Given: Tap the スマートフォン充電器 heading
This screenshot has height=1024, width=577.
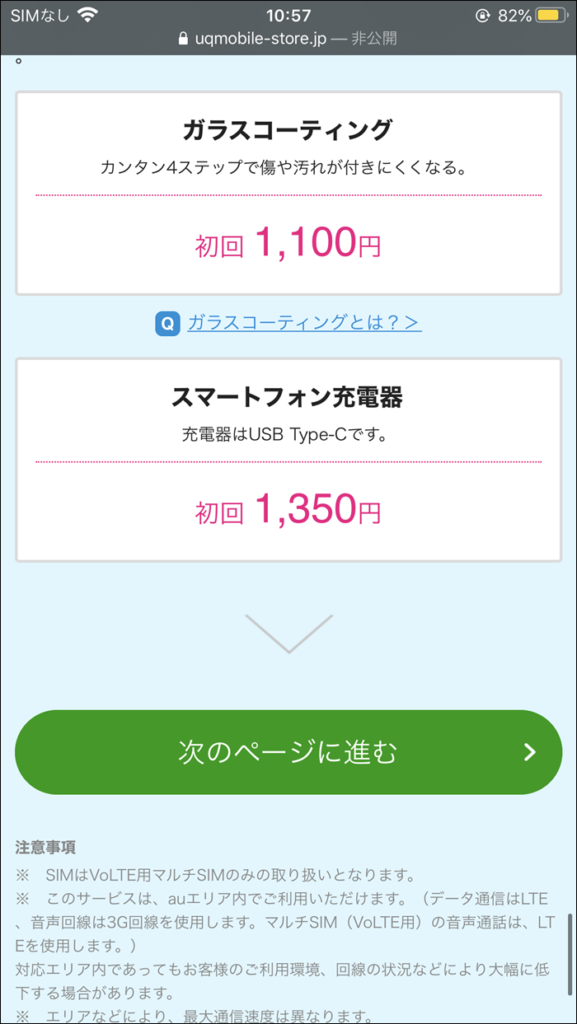Looking at the screenshot, I should coord(288,397).
